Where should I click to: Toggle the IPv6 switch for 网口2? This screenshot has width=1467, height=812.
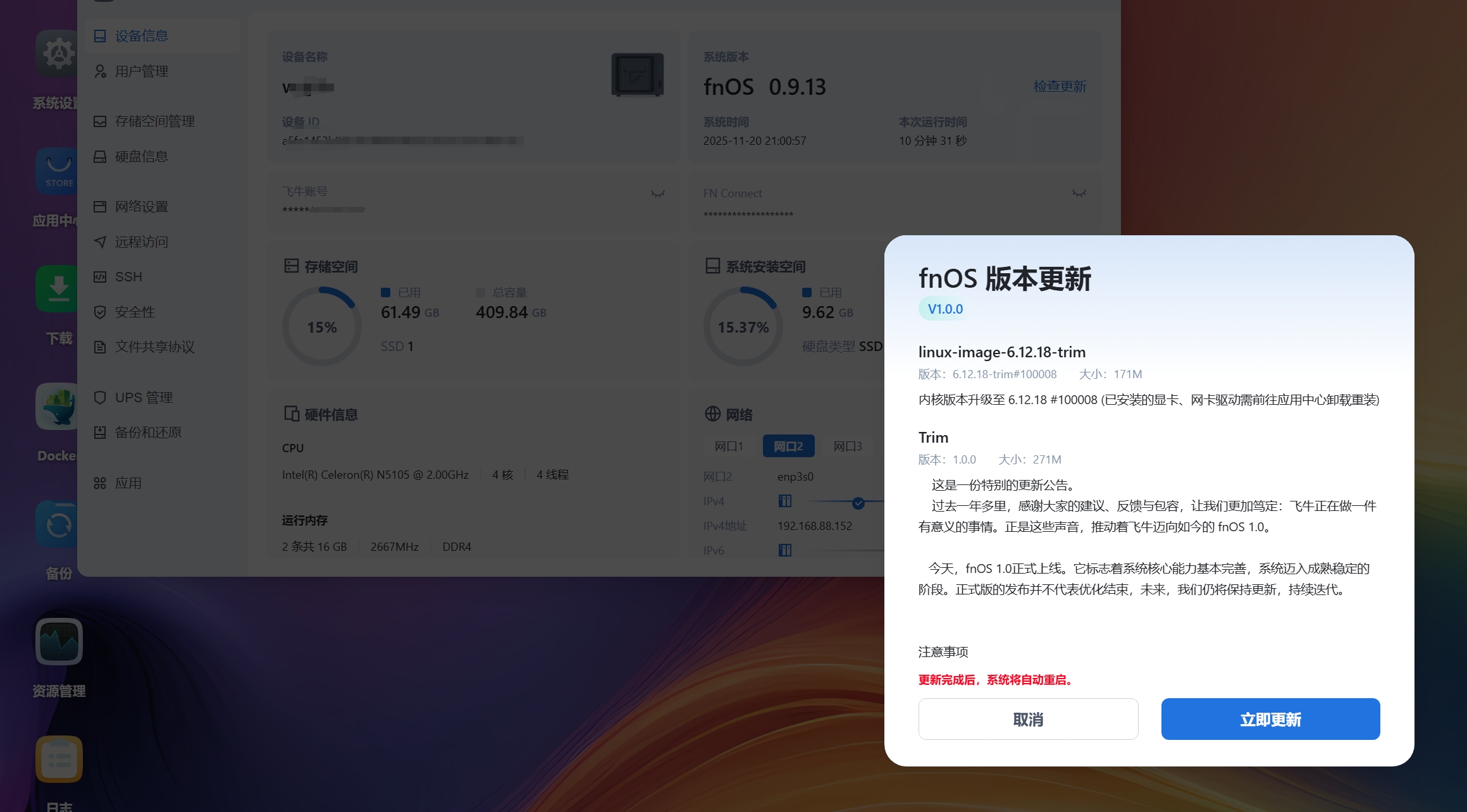click(x=785, y=550)
